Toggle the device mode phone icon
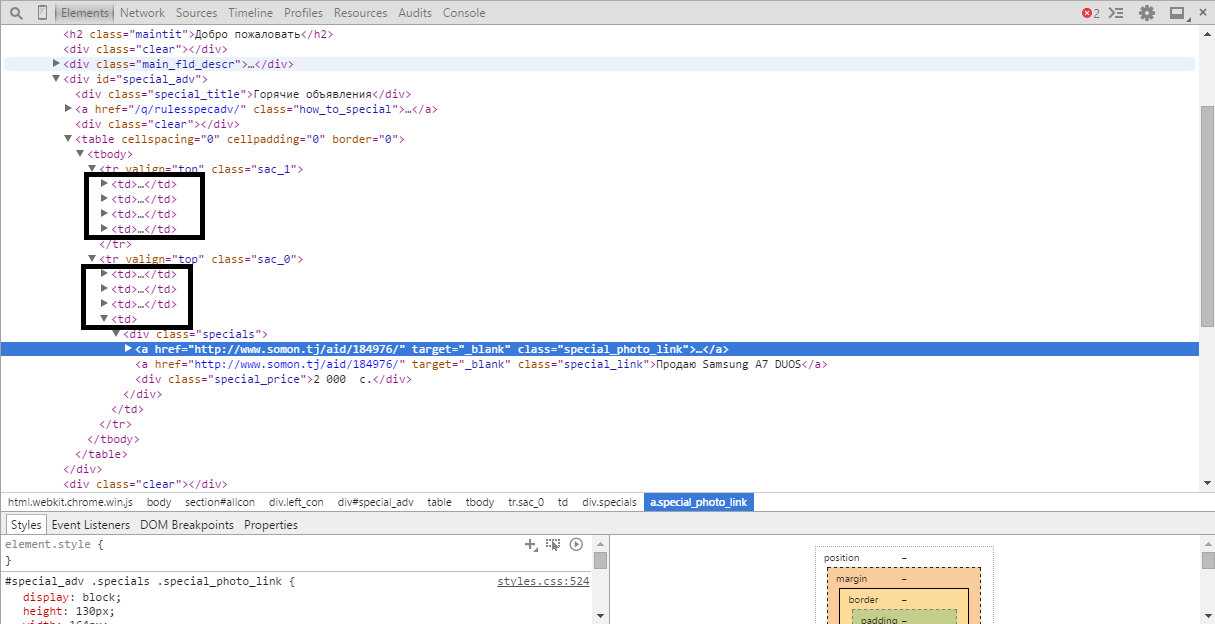 click(x=42, y=13)
